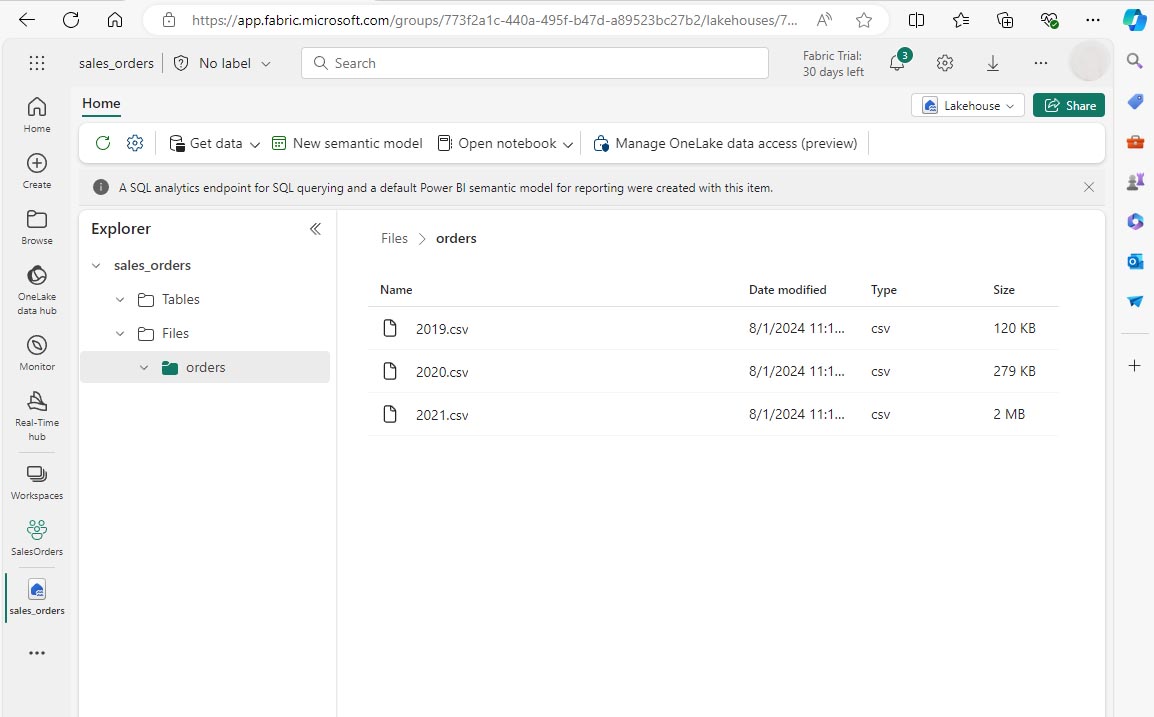Go back in the browser

[x=26, y=20]
